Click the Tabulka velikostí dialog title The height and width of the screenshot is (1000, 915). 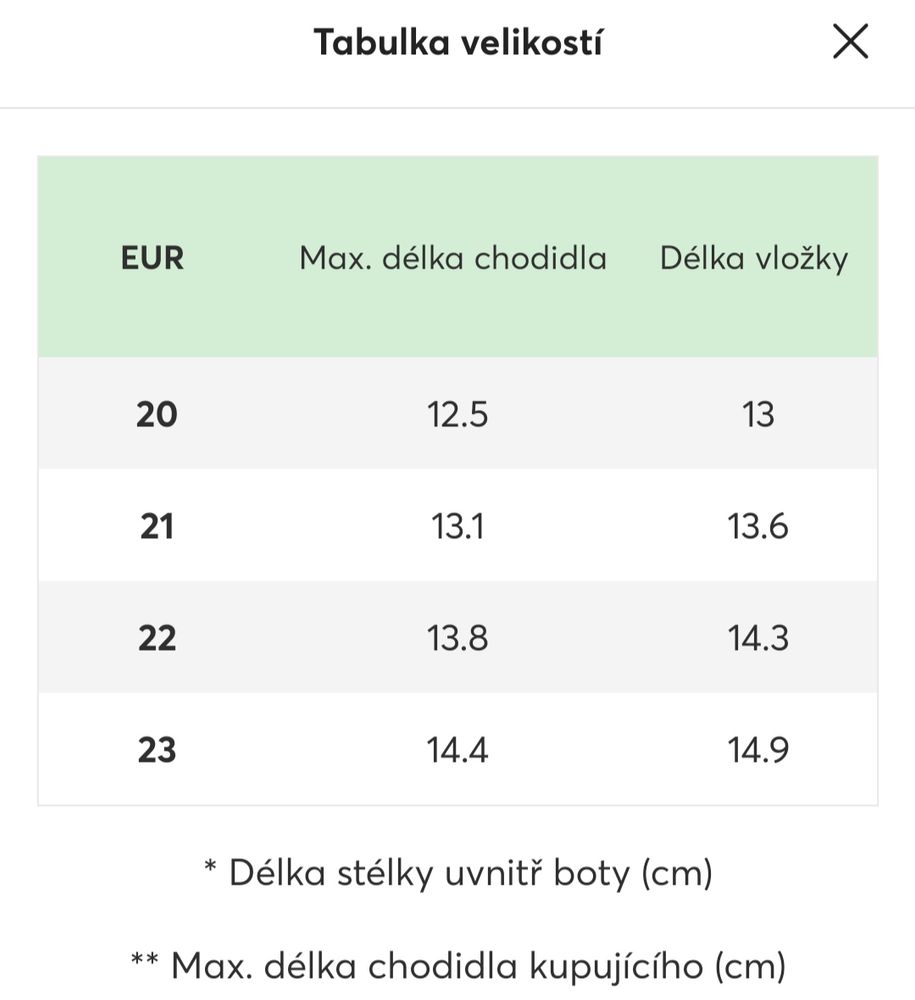[457, 42]
